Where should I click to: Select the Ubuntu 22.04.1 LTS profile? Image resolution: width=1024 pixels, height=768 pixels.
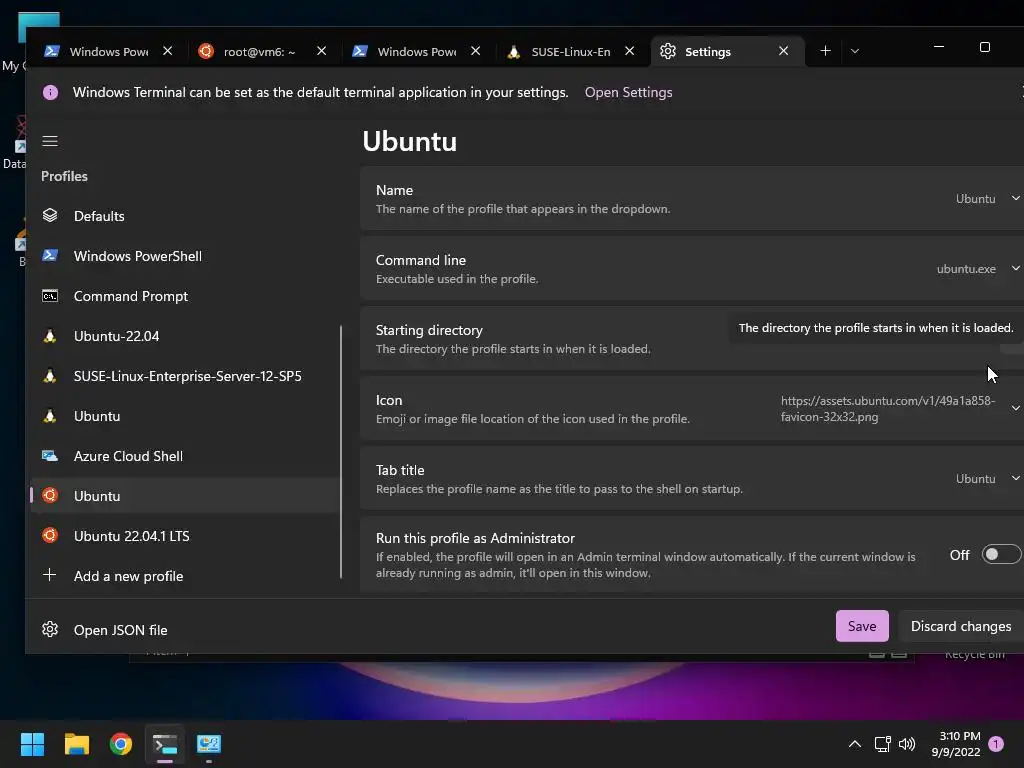tap(184, 536)
